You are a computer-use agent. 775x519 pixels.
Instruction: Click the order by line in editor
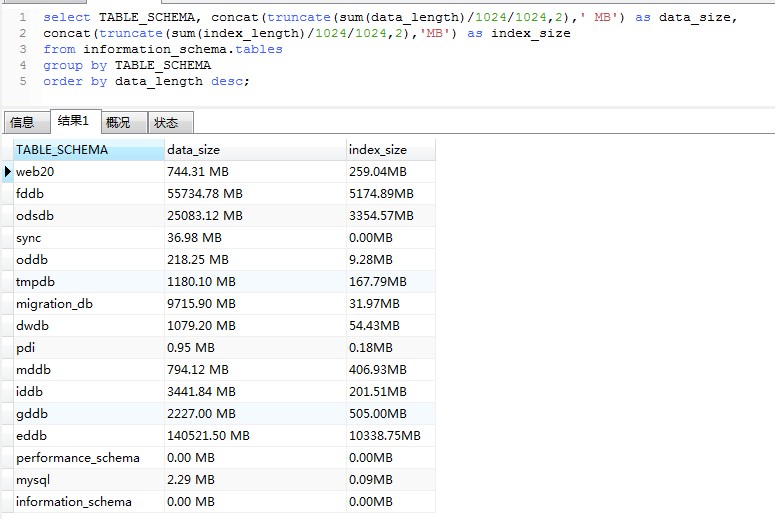146,81
